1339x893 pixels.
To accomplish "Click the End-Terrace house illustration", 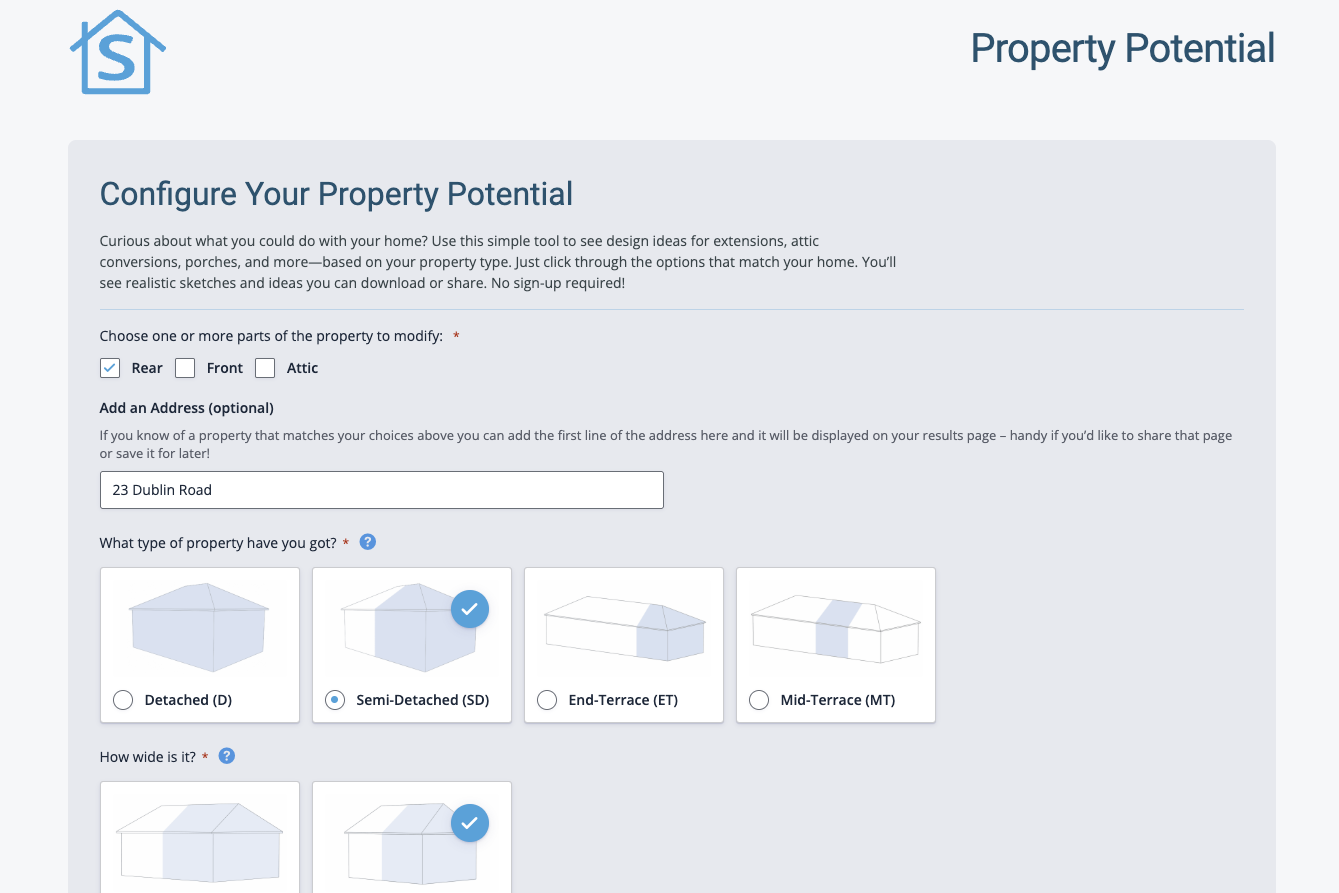I will click(x=624, y=627).
